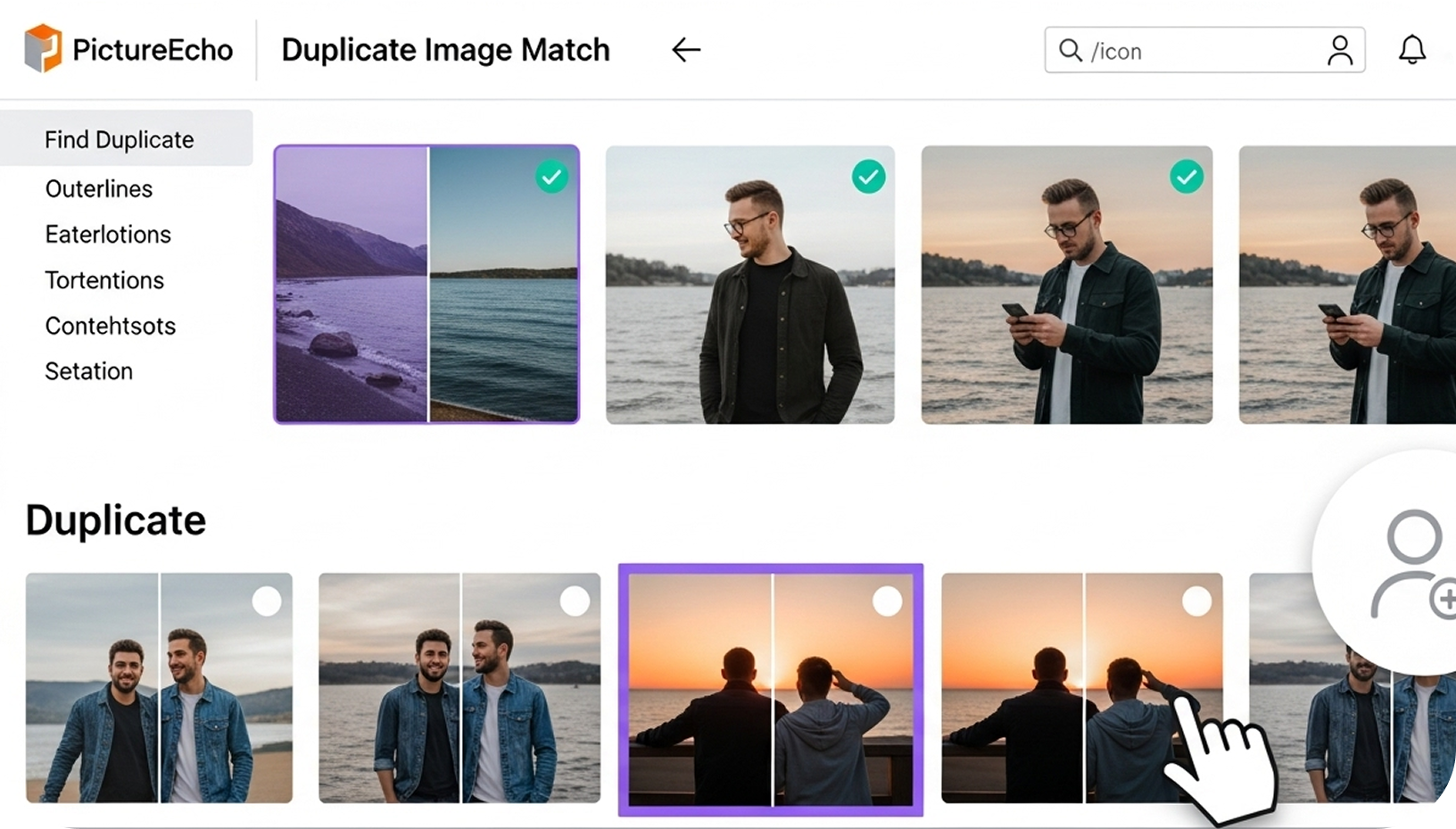Expand the Outerlines sidebar section
The image size is (1456, 829).
98,188
